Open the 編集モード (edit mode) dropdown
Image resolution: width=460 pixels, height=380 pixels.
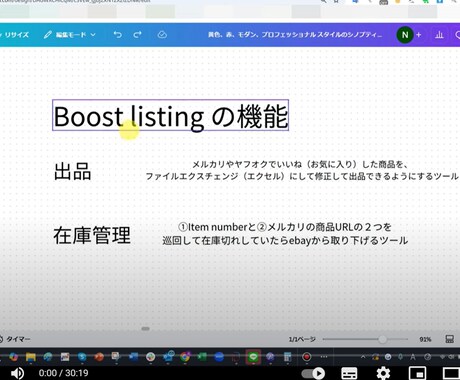70,35
